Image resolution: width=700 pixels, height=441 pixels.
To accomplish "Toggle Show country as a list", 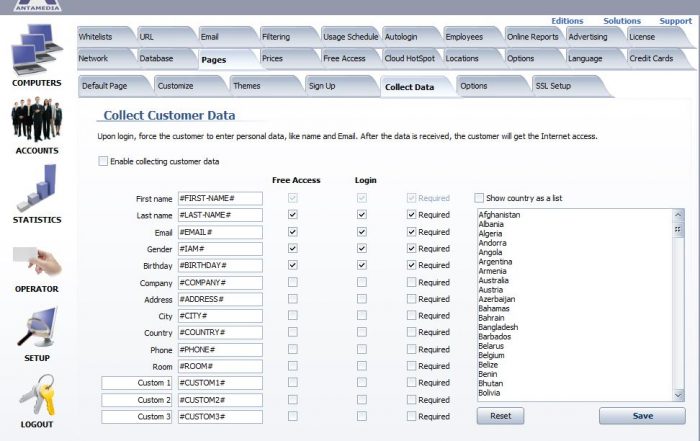I will point(479,198).
